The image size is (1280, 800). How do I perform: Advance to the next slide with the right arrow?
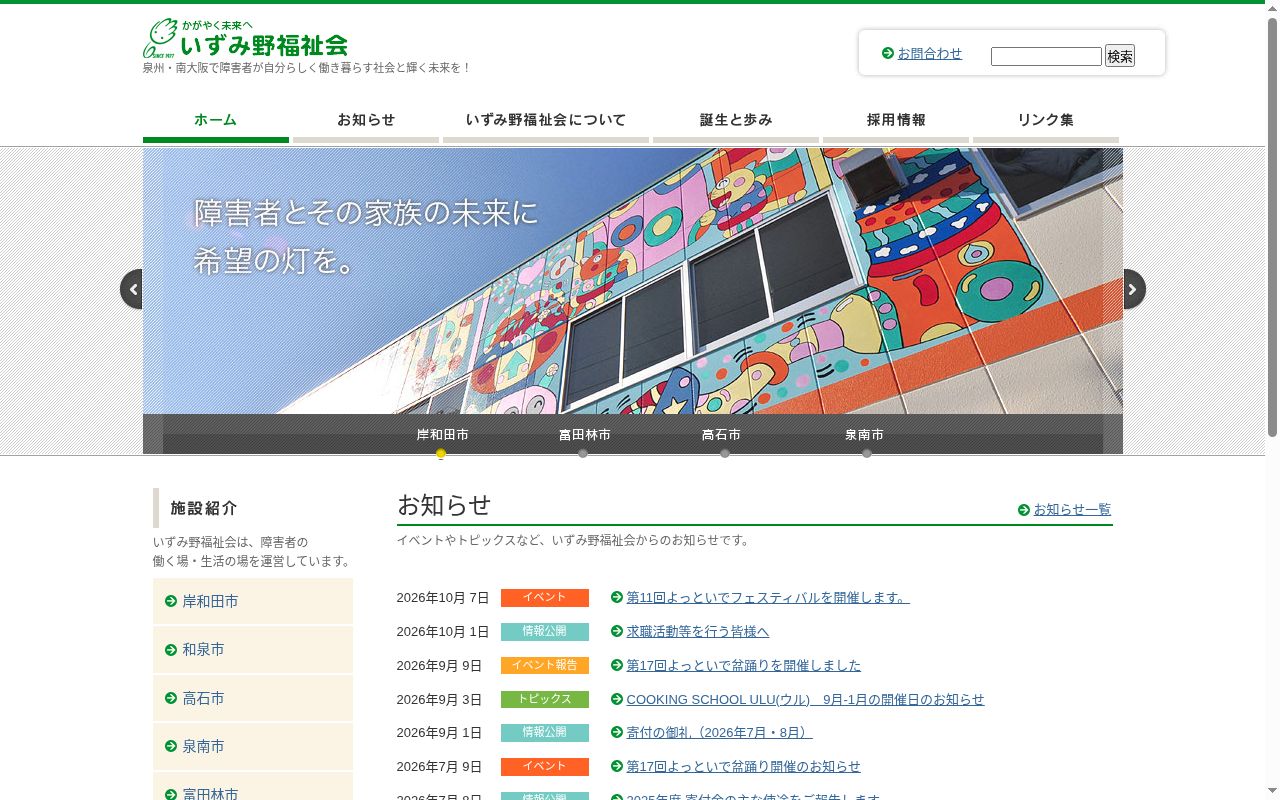tap(1134, 289)
